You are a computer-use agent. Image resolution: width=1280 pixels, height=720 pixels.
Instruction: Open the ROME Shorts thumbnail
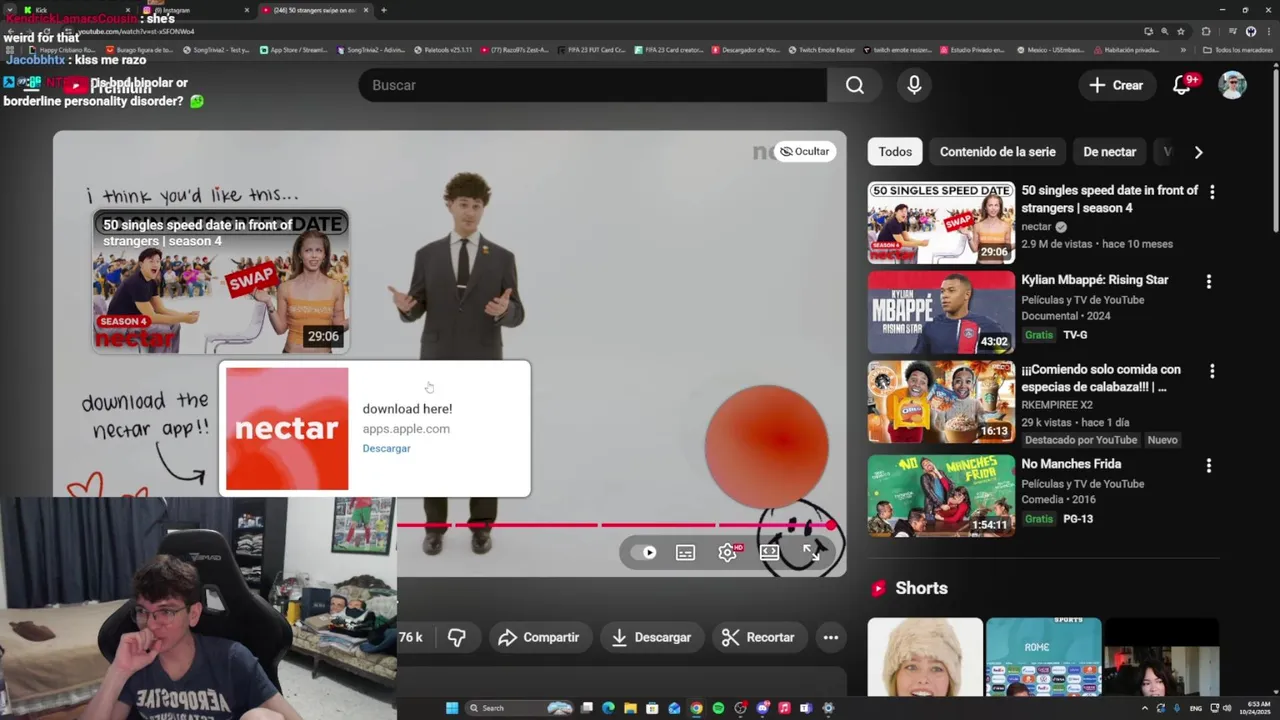coord(1043,657)
